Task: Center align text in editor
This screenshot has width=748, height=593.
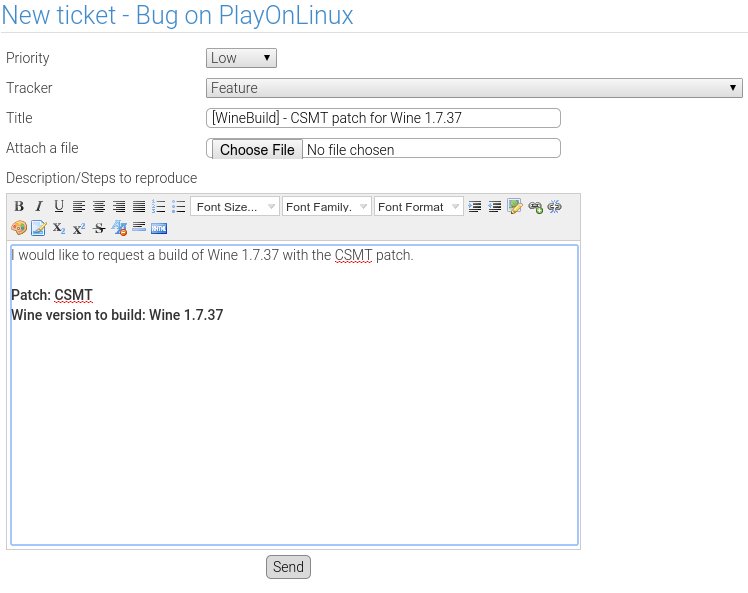Action: (99, 206)
